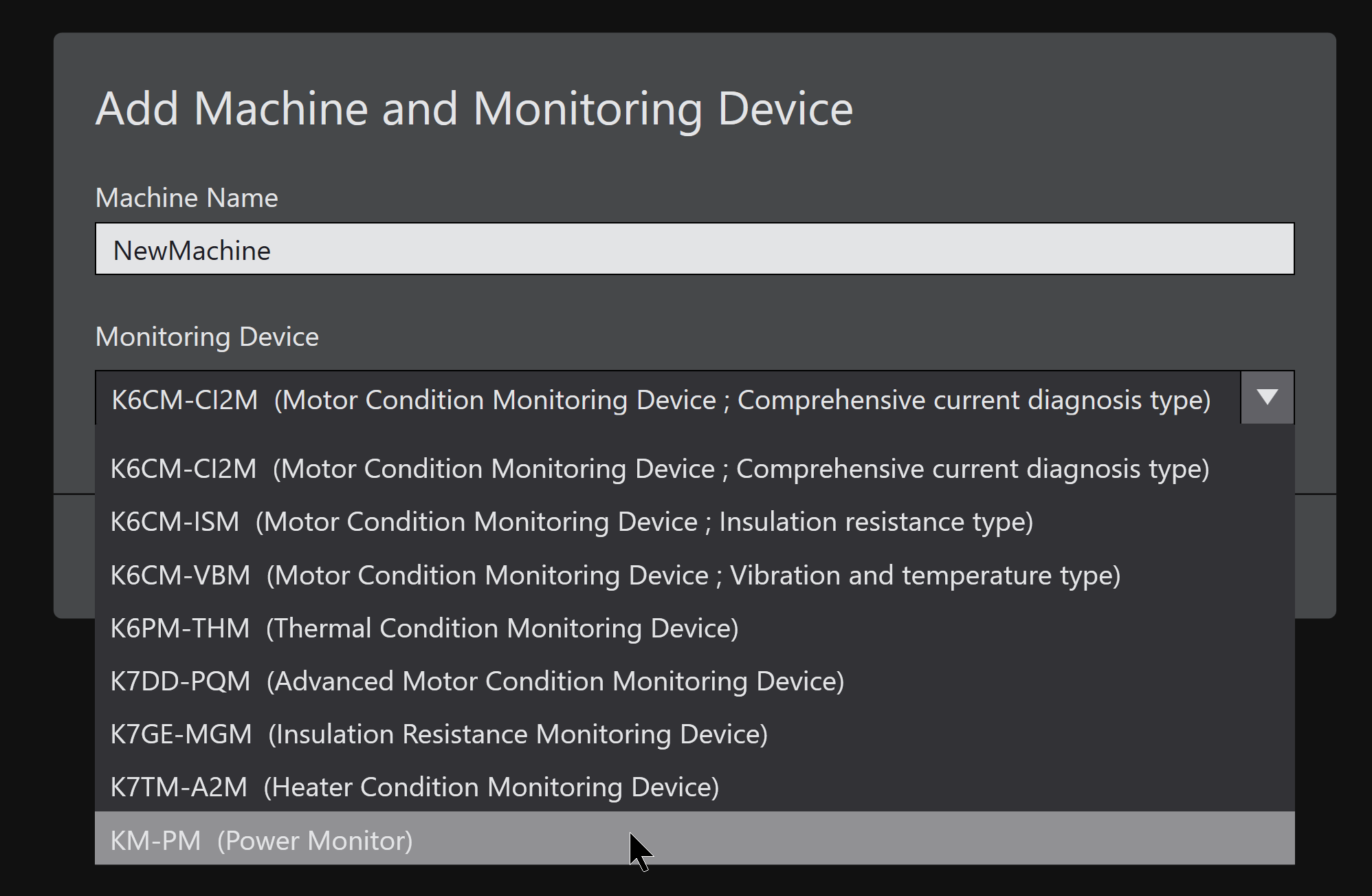Select KM-PM Power Monitor from the list
Screen dimensions: 1372x896
261,840
